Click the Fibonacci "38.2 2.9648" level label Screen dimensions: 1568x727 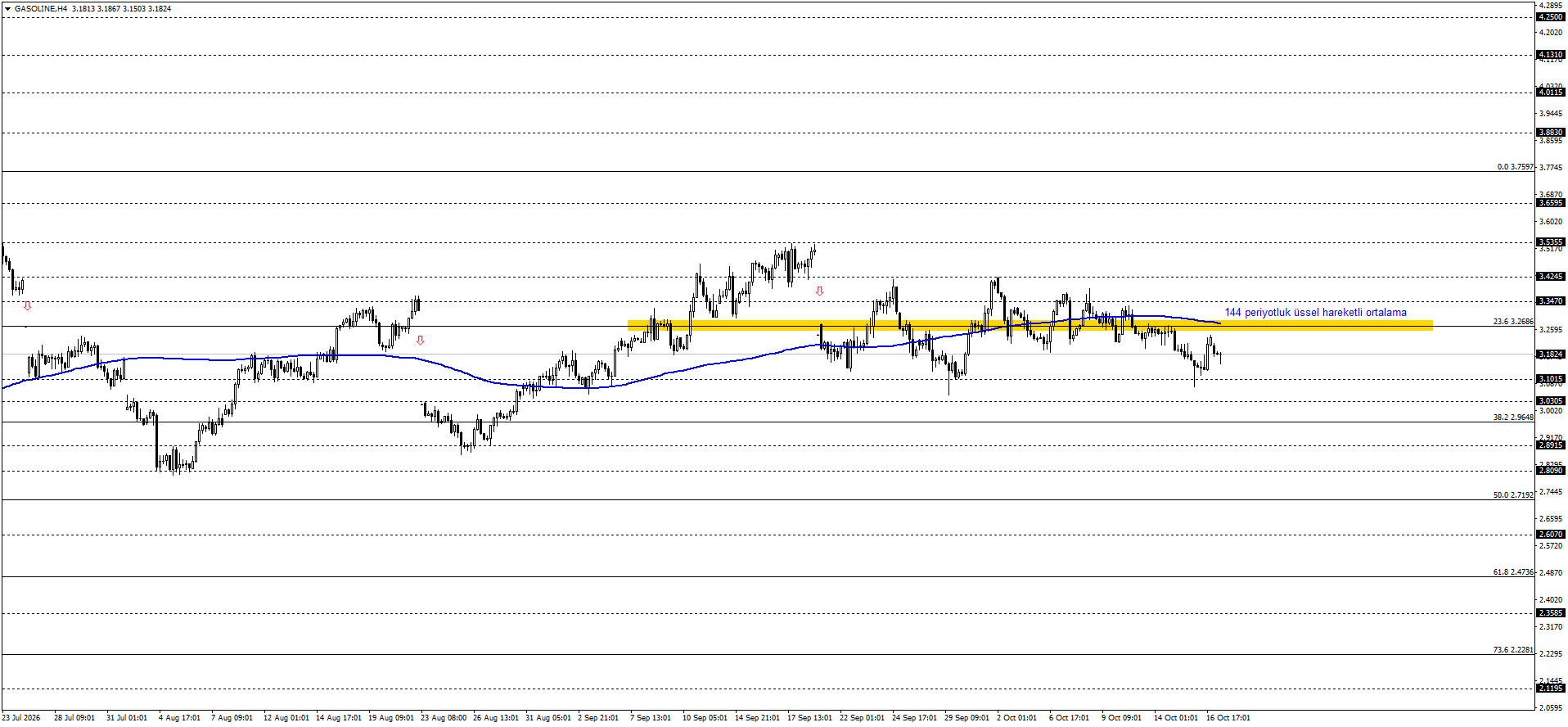tap(1513, 417)
